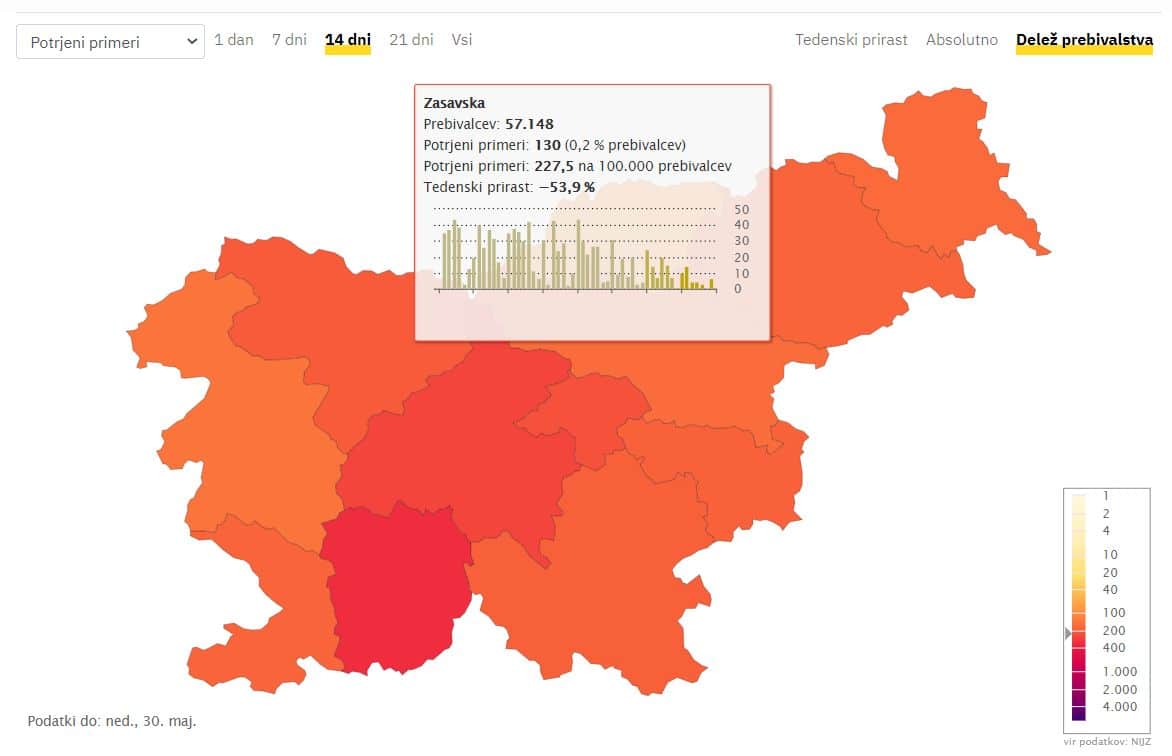Select the 14 dni time range
This screenshot has width=1172, height=756.
pos(346,40)
